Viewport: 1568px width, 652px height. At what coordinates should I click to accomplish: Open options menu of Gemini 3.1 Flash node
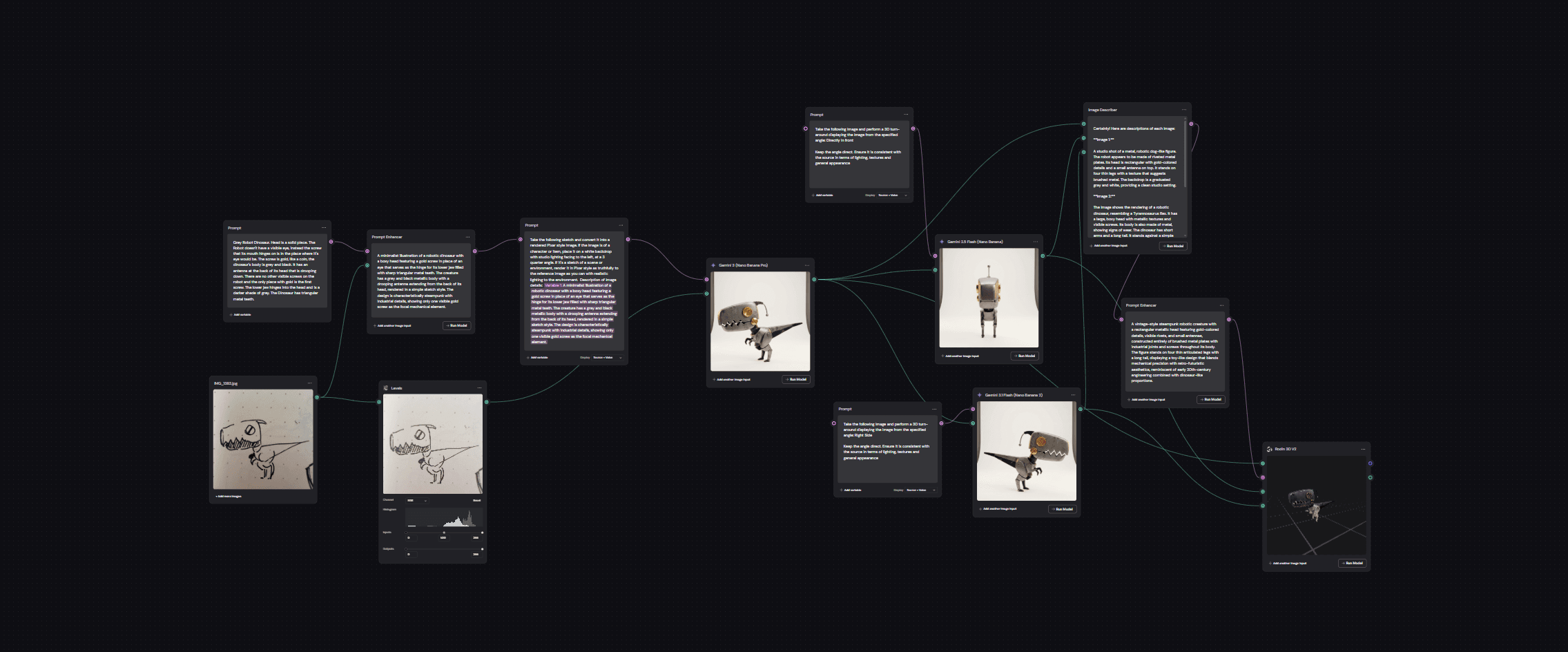(1073, 395)
